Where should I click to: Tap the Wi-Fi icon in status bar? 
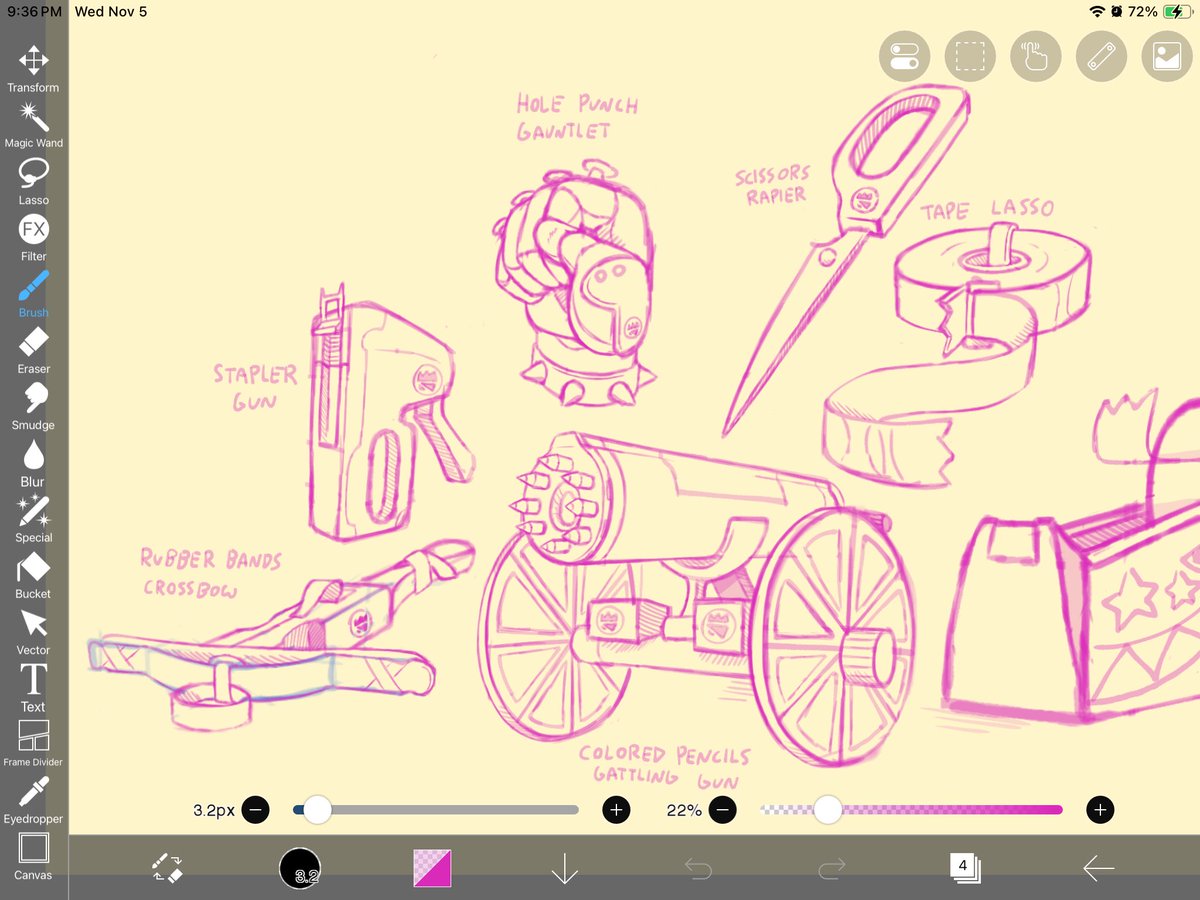coord(1098,12)
